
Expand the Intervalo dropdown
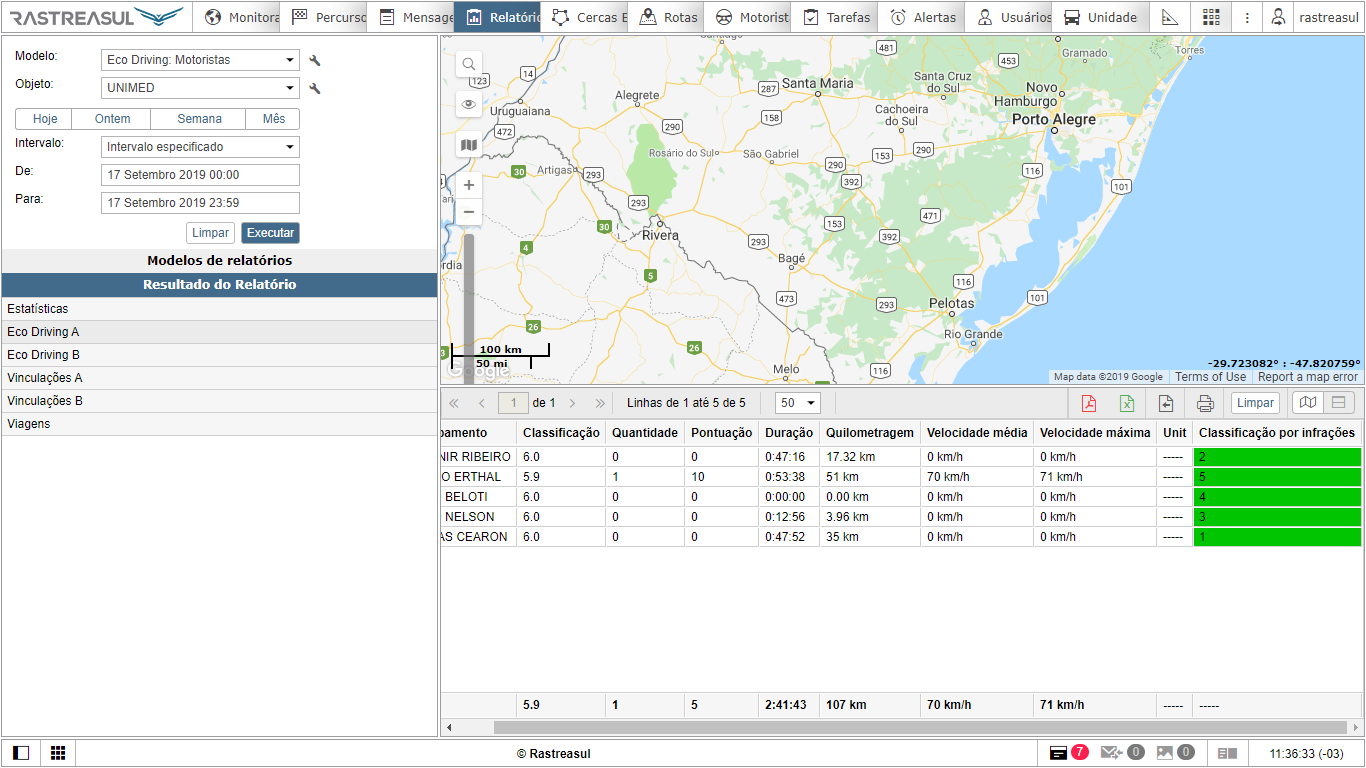point(200,147)
